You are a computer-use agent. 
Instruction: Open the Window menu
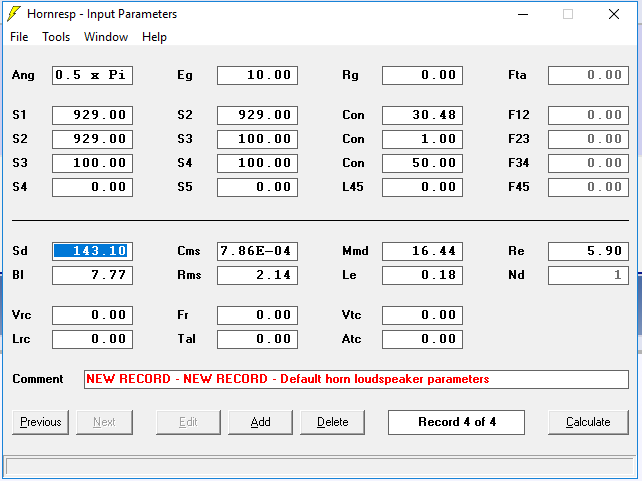pyautogui.click(x=106, y=37)
